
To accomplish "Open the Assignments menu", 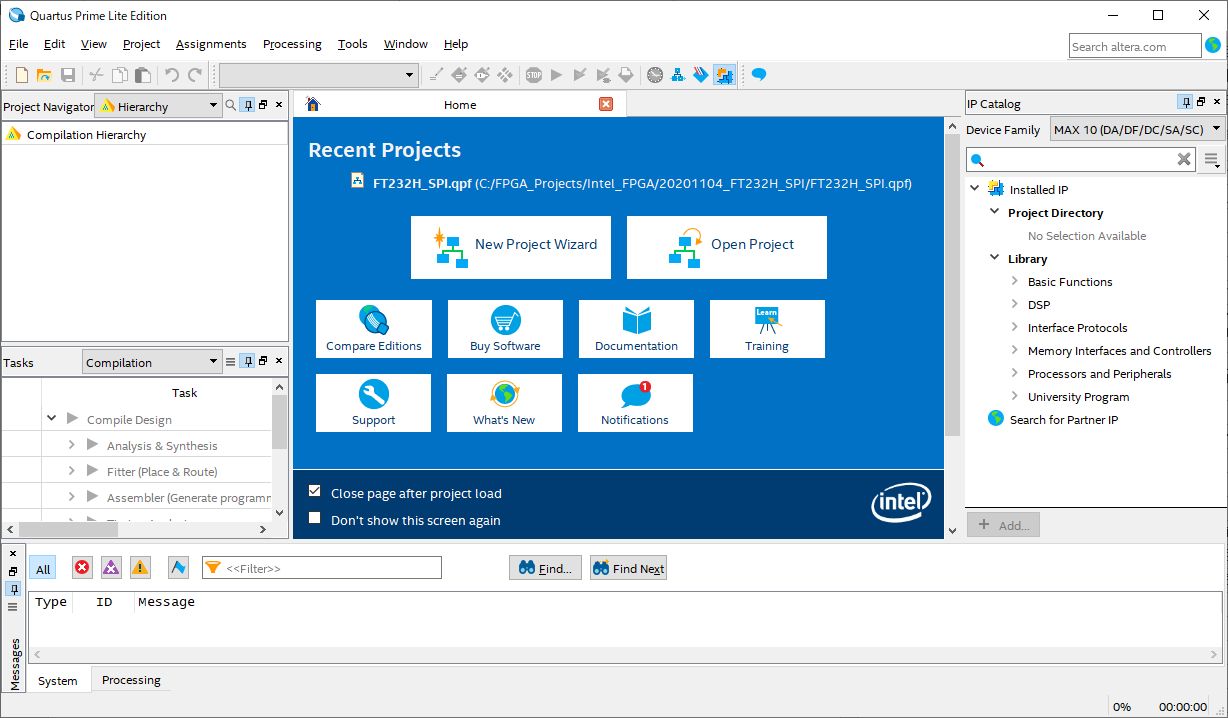I will (x=211, y=44).
